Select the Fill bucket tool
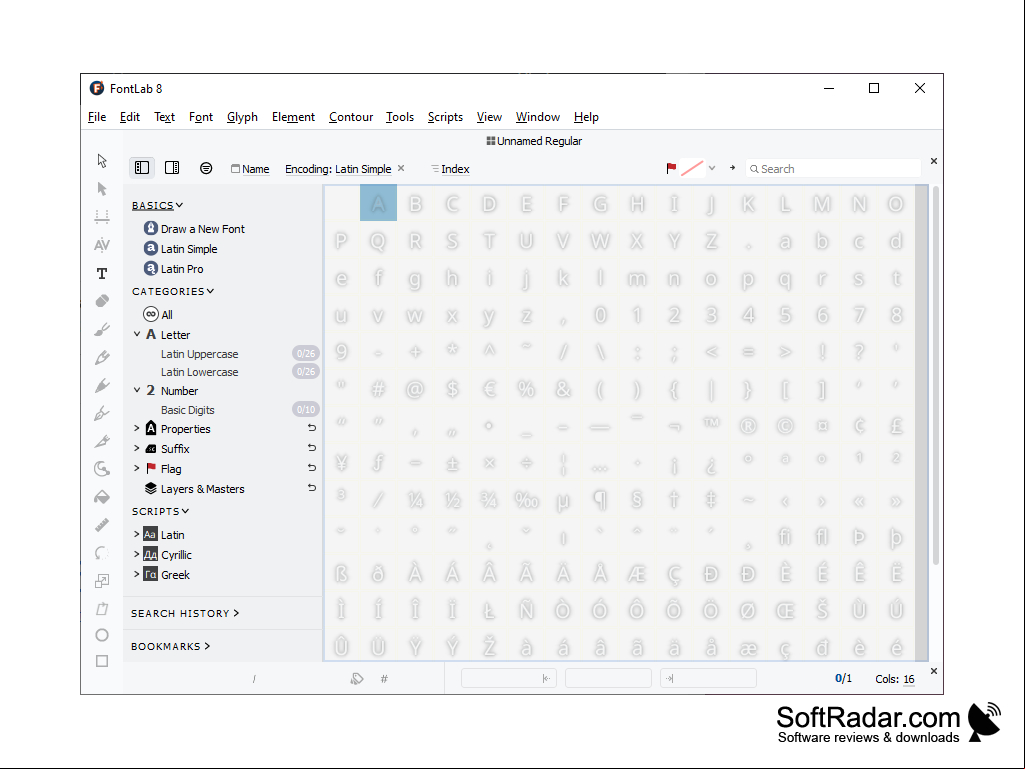The image size is (1025, 769). [102, 497]
